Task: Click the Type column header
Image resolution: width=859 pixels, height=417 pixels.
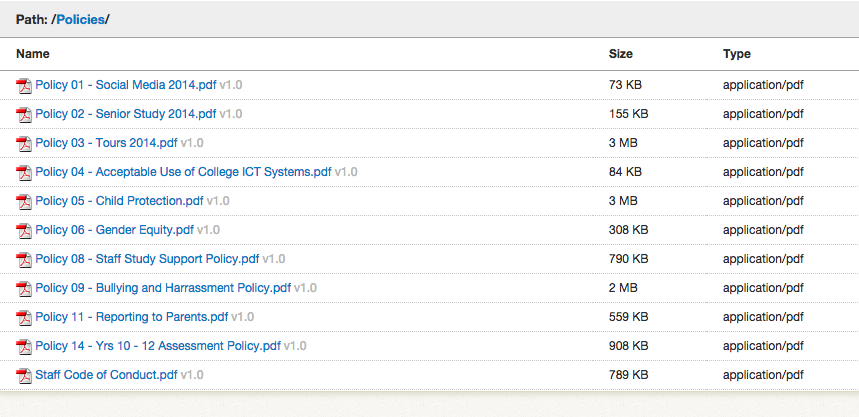Action: click(736, 54)
